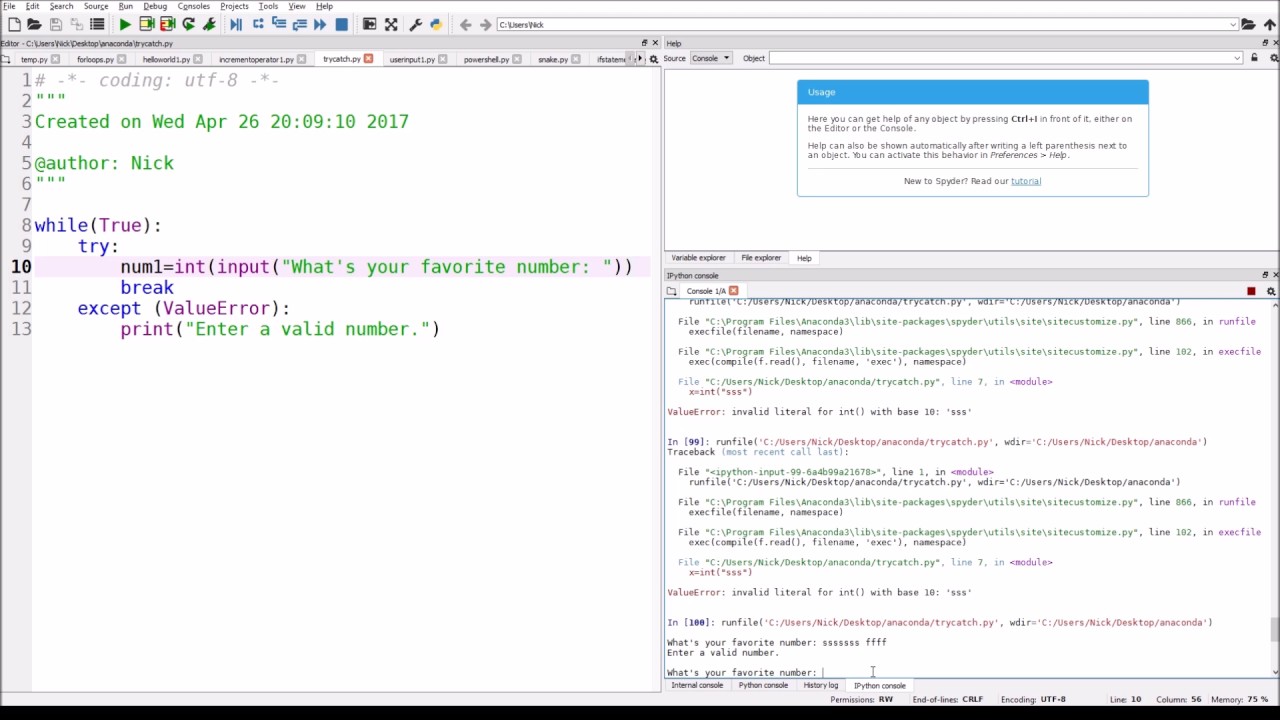Screen dimensions: 1280x720
Task: Close the Console 1/A tab
Action: (733, 291)
